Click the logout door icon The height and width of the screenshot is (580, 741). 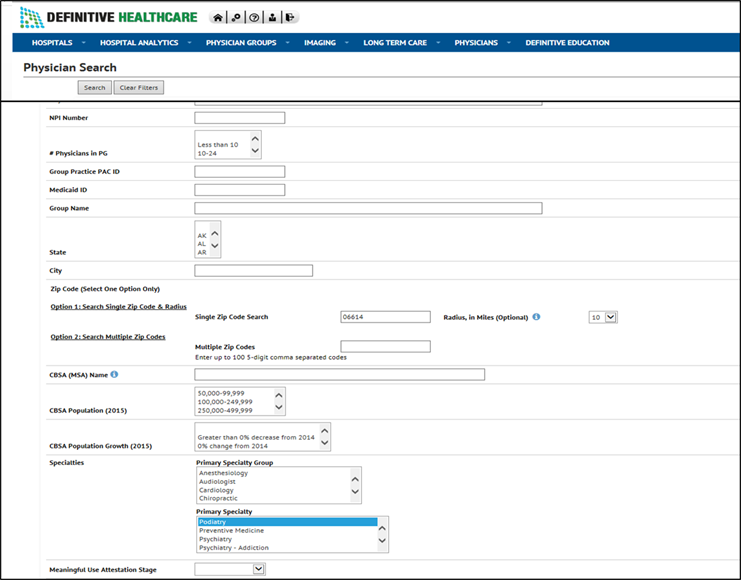(x=290, y=17)
